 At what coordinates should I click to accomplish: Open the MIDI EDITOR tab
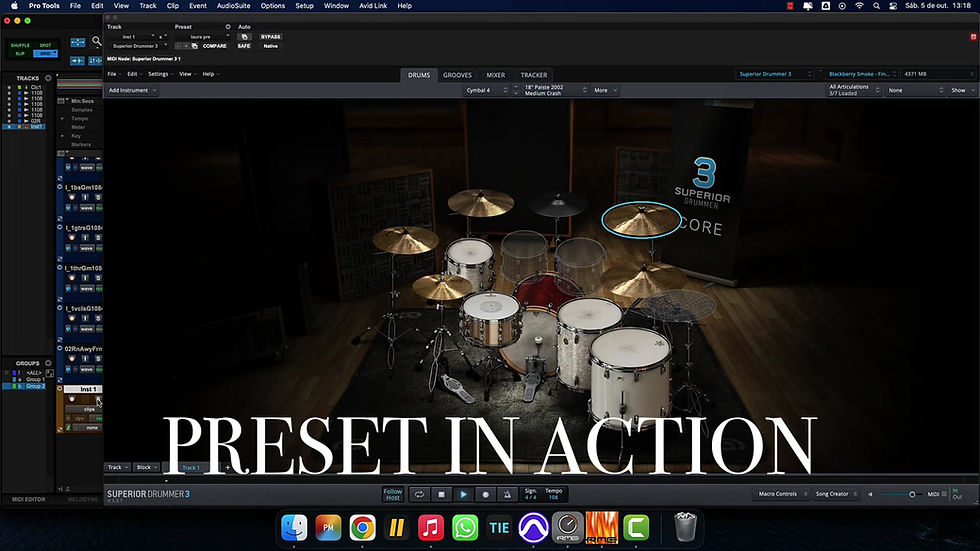tap(29, 499)
